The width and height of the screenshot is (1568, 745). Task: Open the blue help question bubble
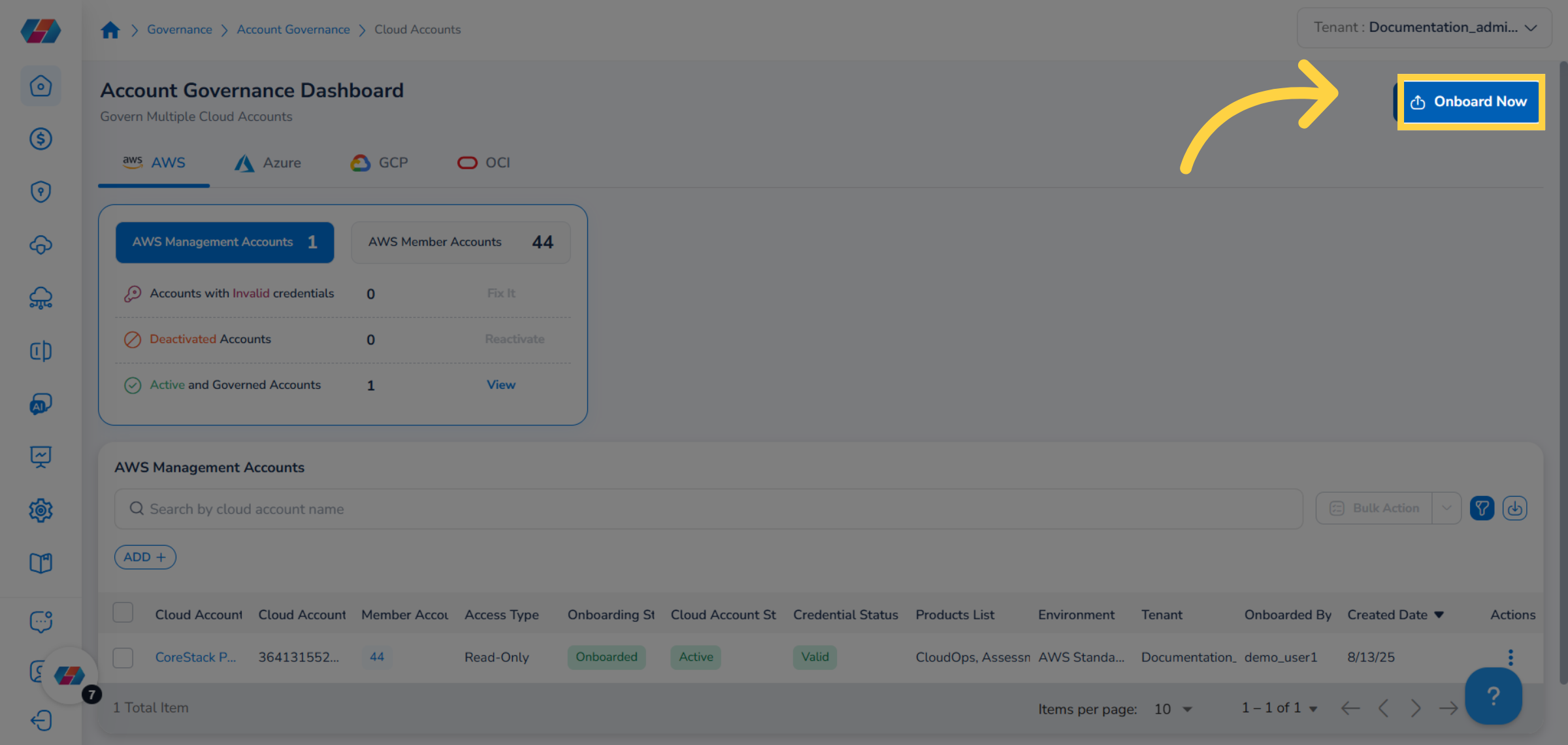point(1493,696)
